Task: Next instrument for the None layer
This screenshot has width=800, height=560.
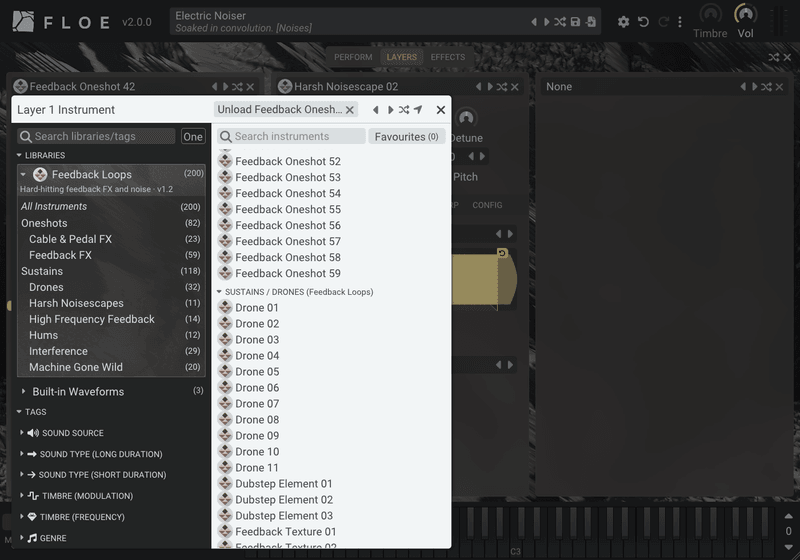Action: [755, 87]
